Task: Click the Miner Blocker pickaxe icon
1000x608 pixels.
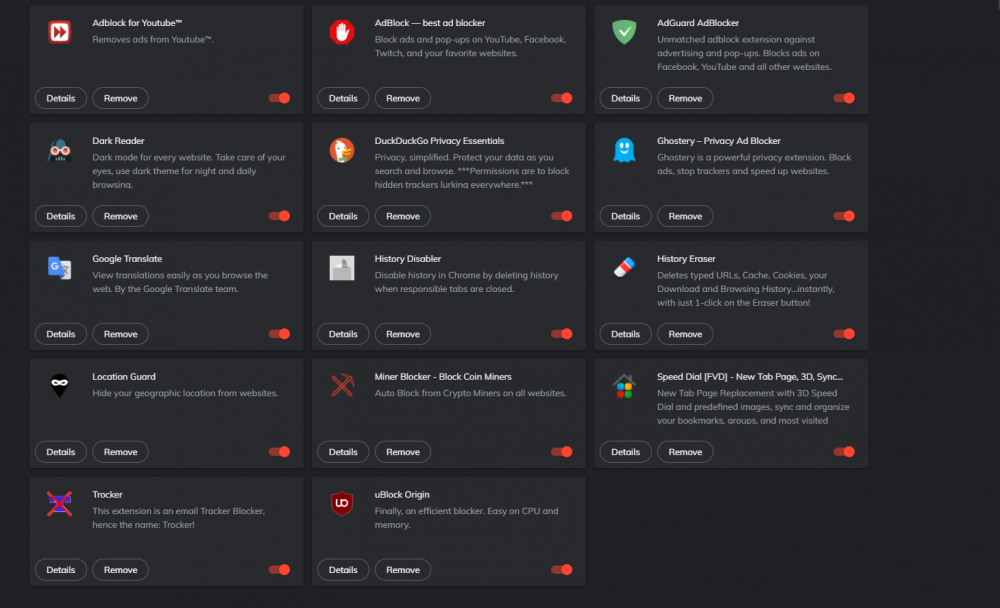Action: 341,385
